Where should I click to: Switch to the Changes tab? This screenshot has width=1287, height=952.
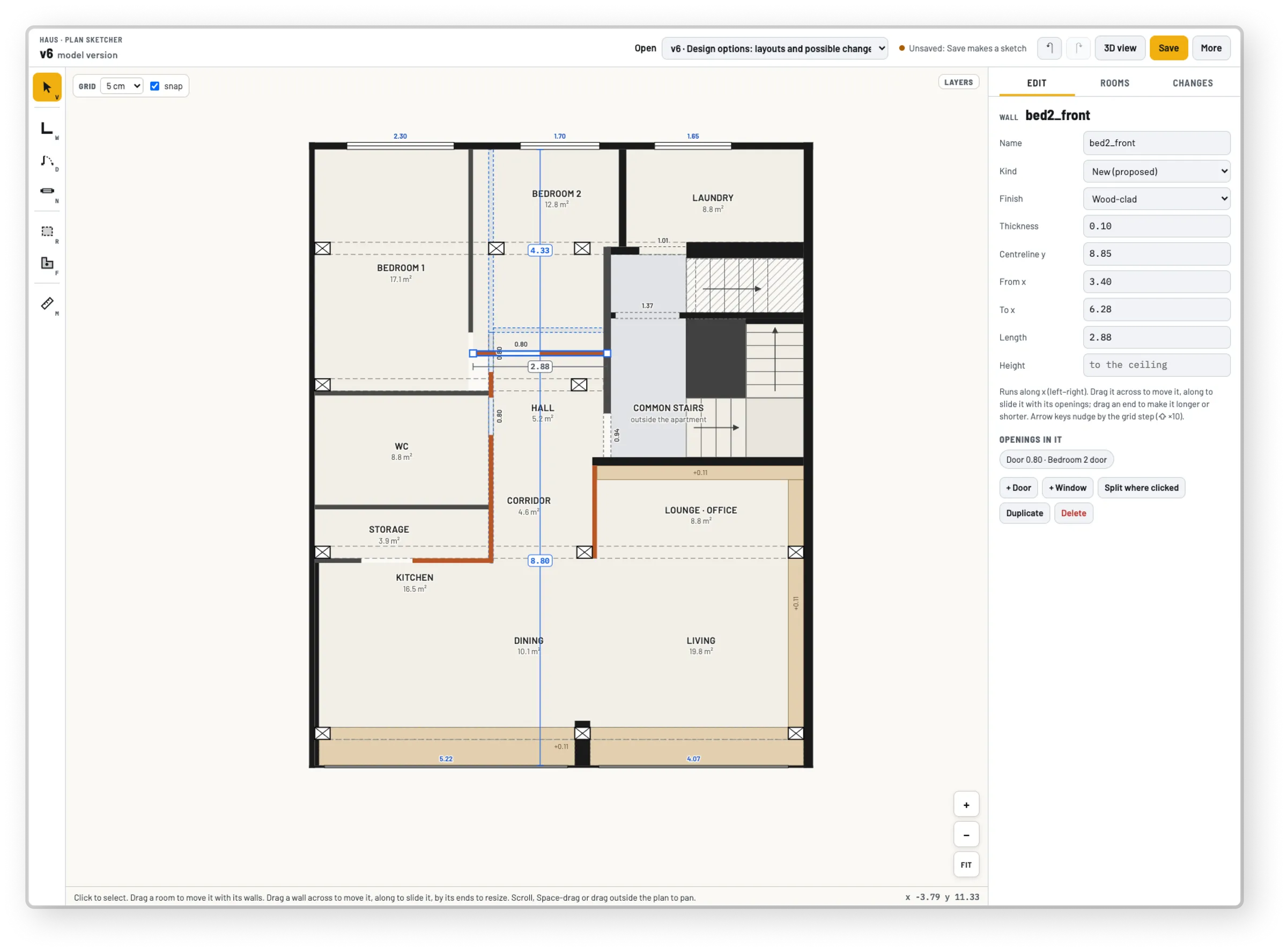tap(1193, 83)
